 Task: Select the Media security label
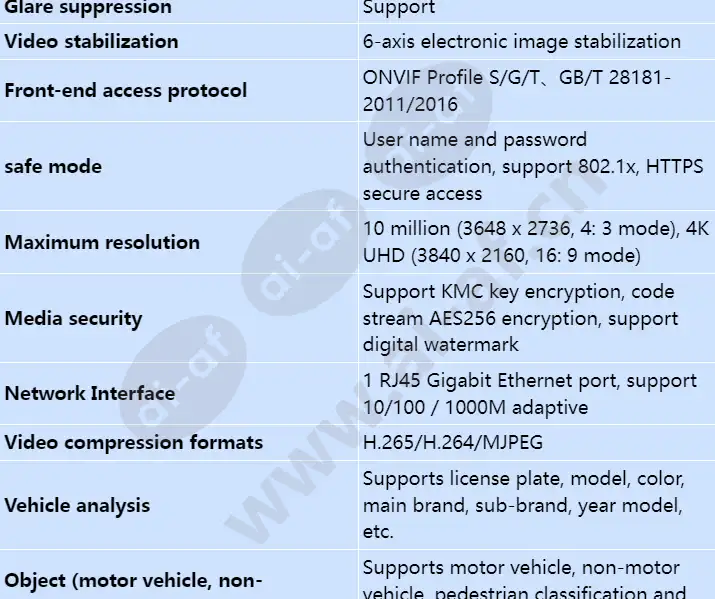(x=73, y=318)
